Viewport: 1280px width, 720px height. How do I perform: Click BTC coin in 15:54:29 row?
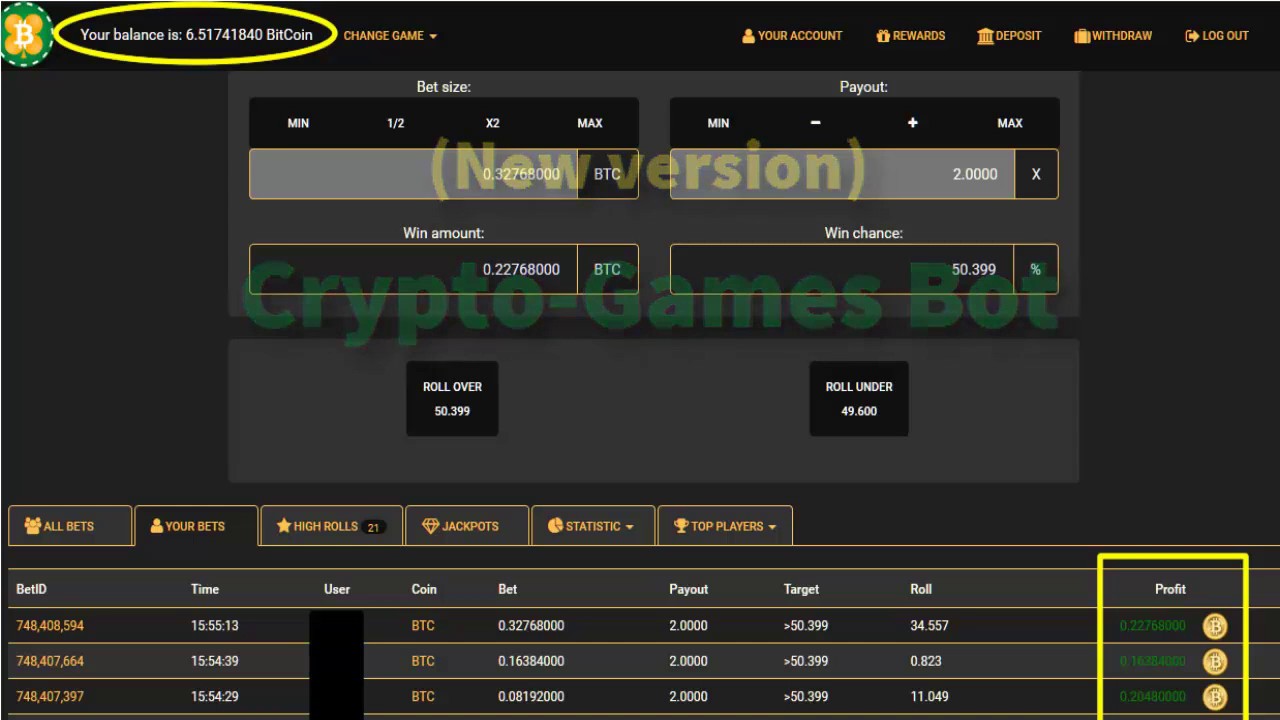coord(423,696)
